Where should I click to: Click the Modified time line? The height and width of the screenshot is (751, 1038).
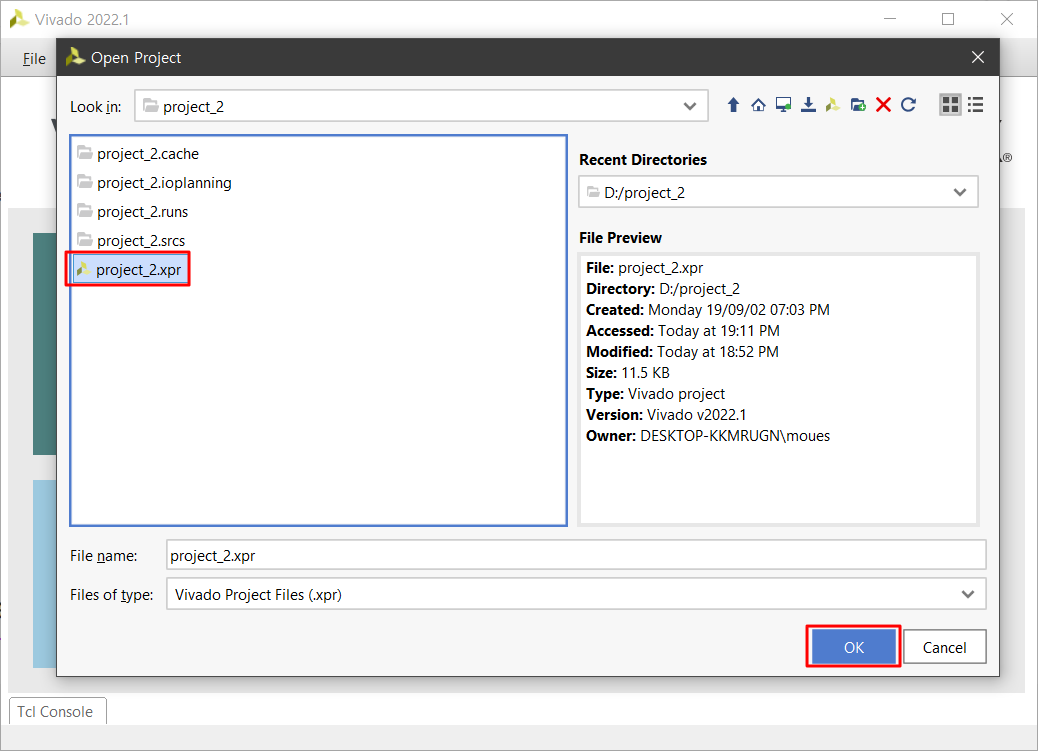point(682,352)
